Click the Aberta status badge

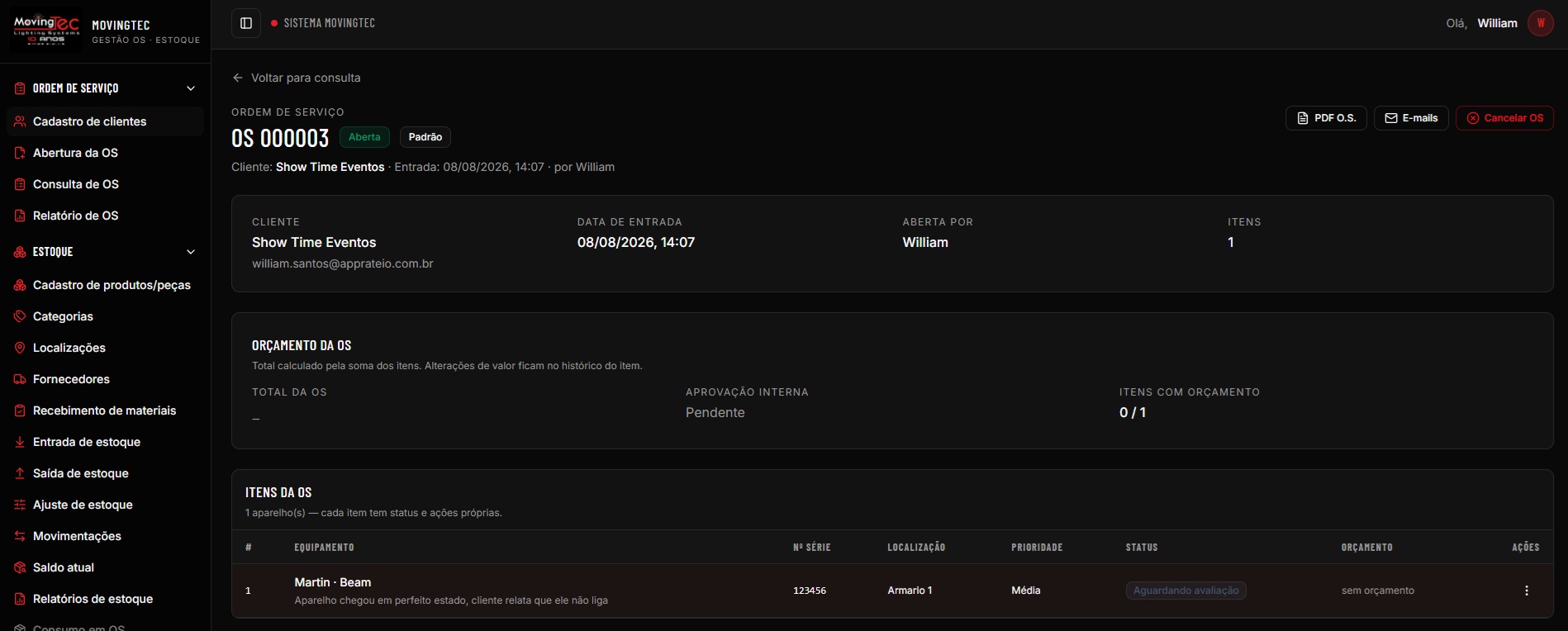point(364,137)
